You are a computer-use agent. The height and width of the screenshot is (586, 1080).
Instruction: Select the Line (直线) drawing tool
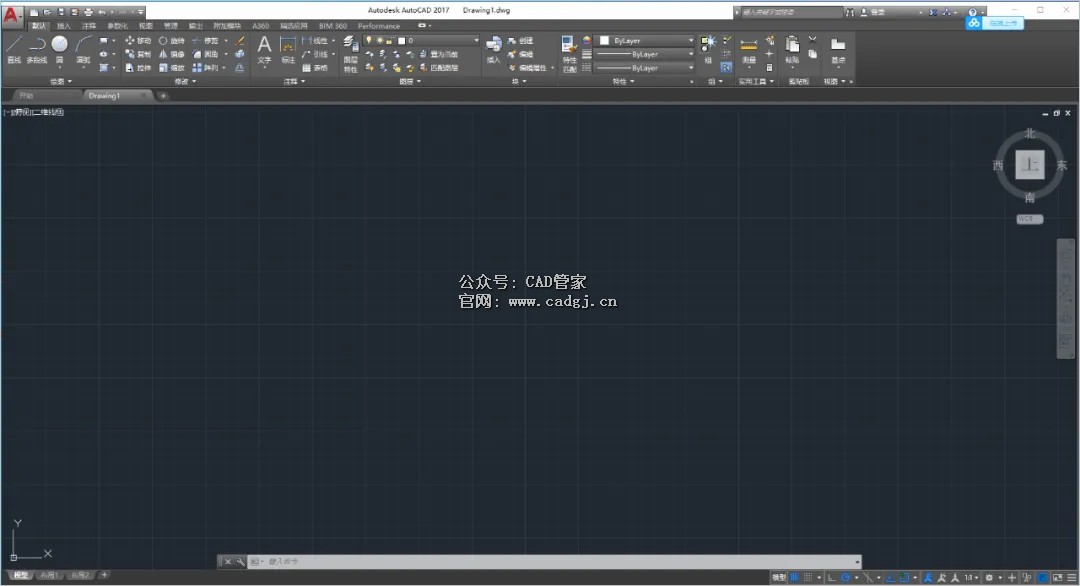(14, 50)
